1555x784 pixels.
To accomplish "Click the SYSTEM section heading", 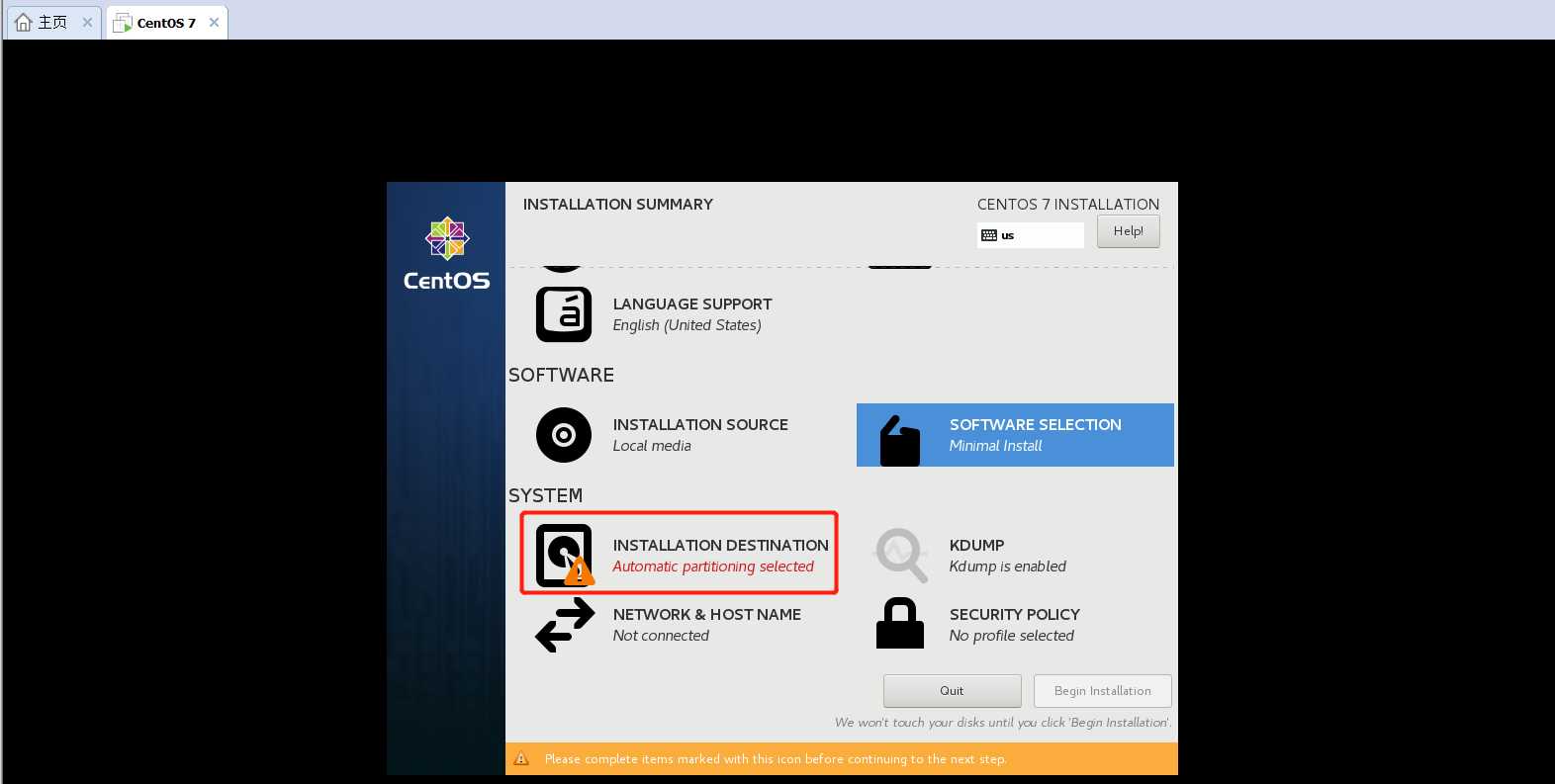I will tap(545, 495).
